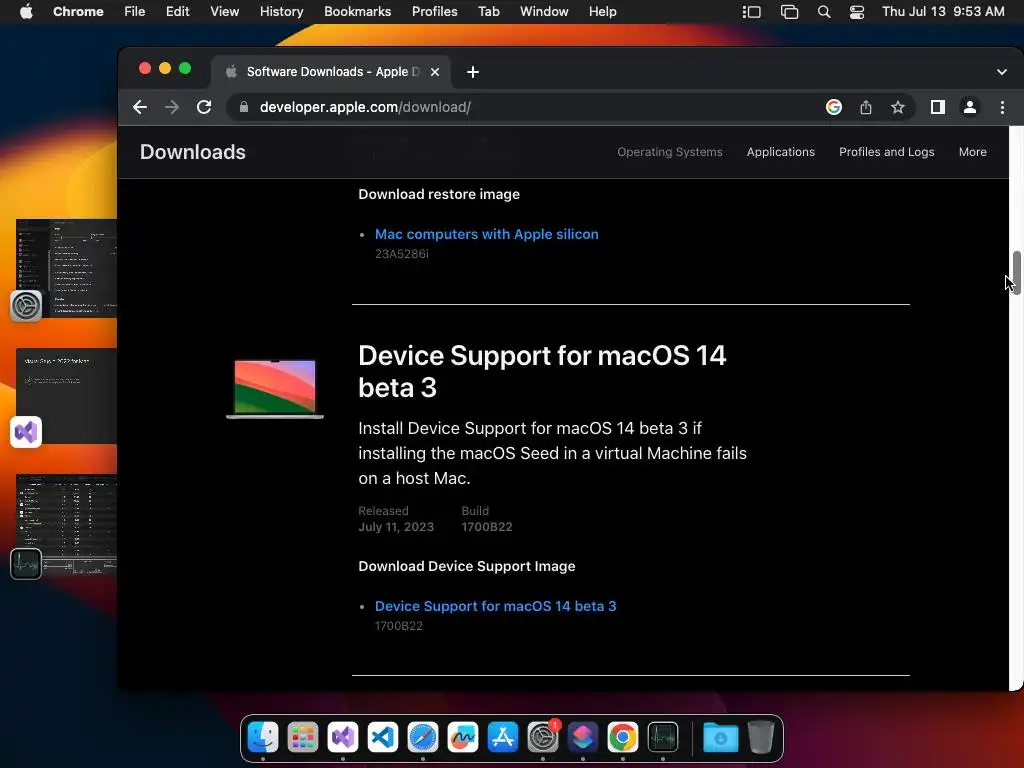The width and height of the screenshot is (1024, 768).
Task: Open the Chrome app menu
Action: (78, 12)
